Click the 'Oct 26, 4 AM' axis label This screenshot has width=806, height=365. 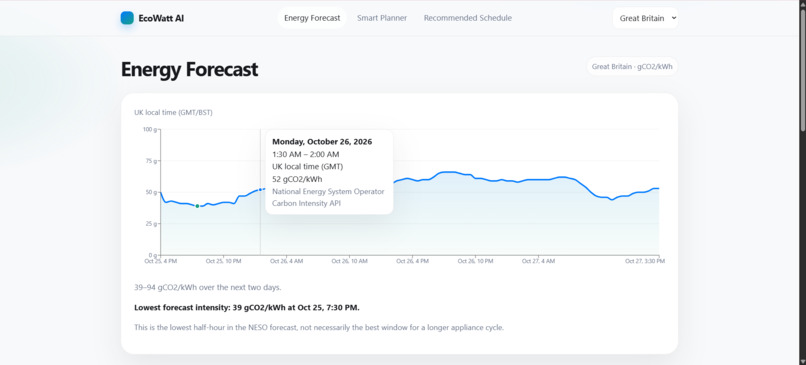(286, 261)
